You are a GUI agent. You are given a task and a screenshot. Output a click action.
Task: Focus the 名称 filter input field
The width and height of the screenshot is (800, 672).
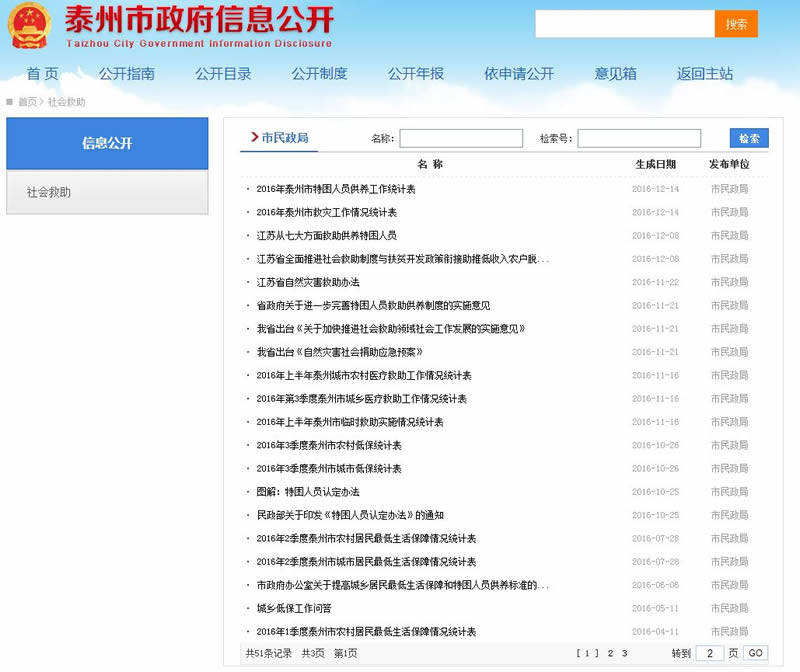click(x=461, y=138)
